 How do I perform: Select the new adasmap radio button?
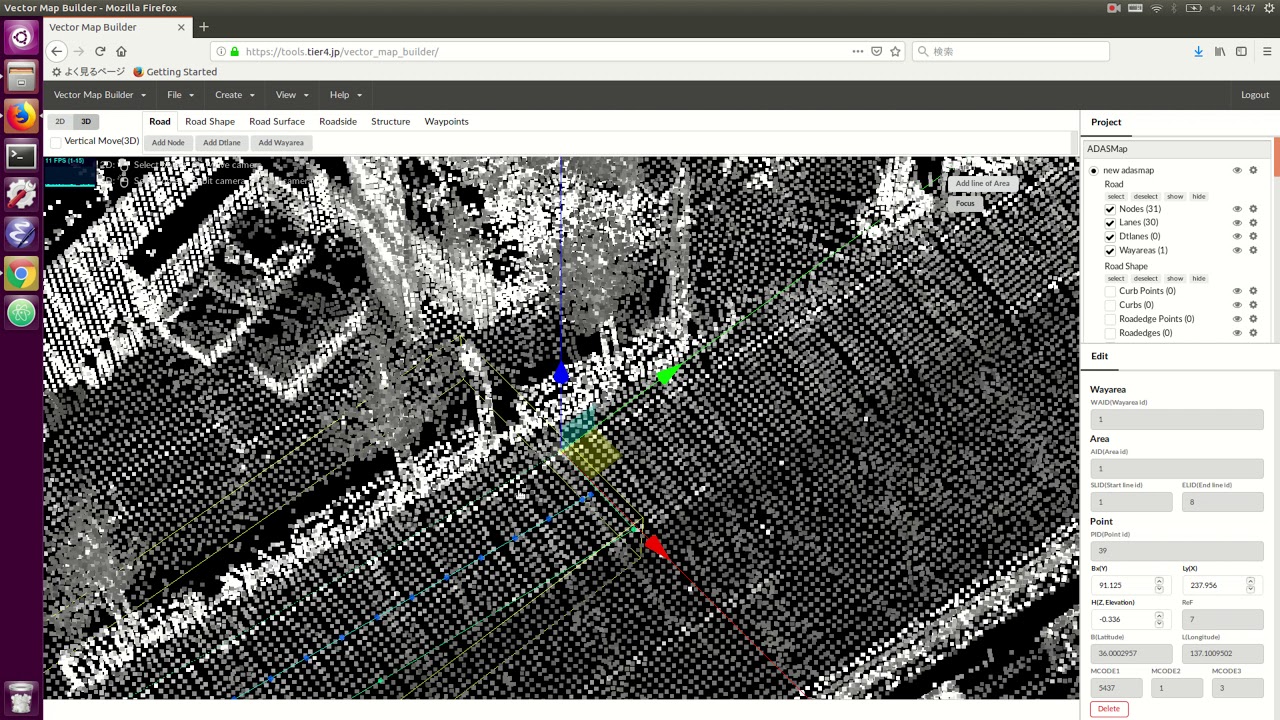(x=1094, y=171)
